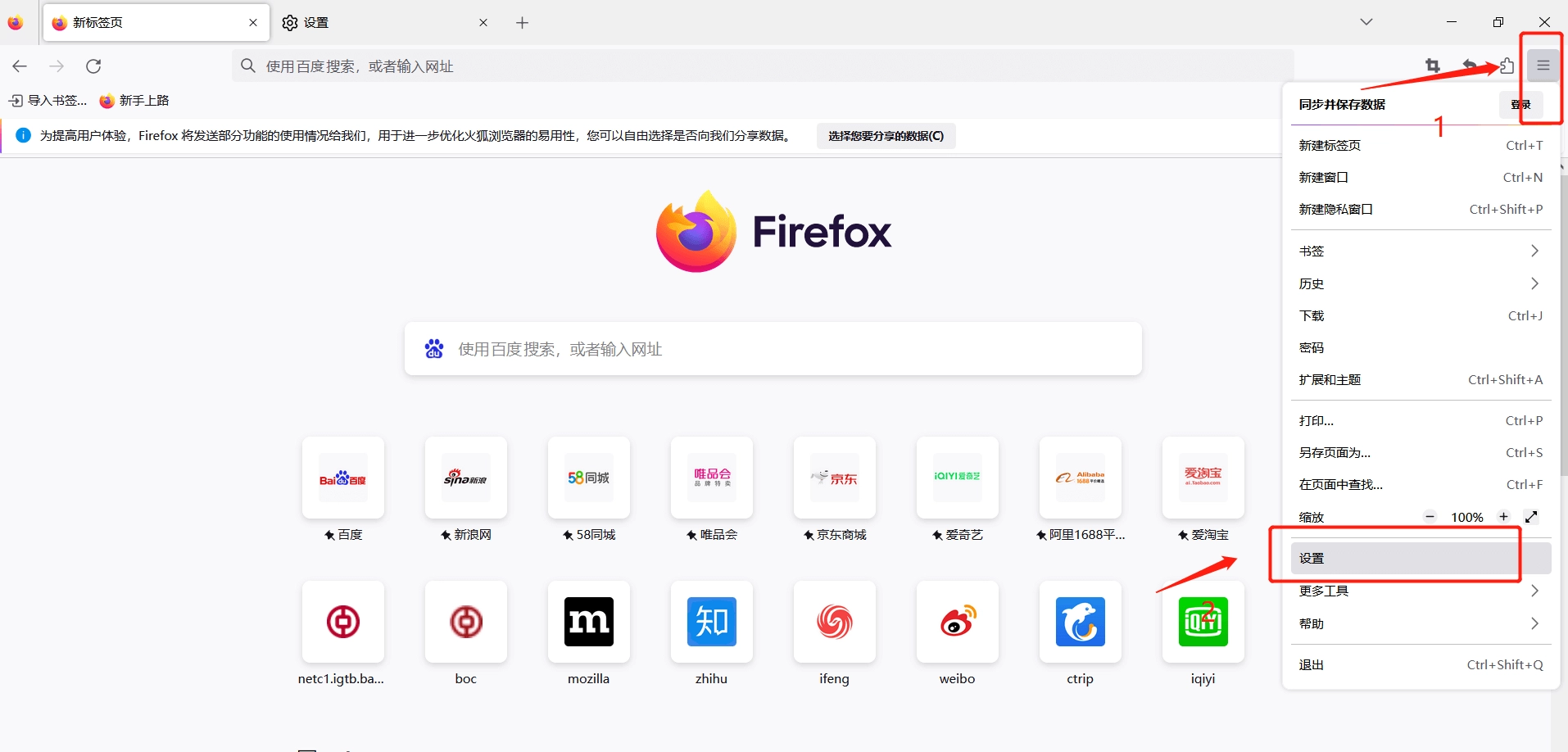
Task: Click the extensions puzzle icon in toolbar
Action: point(1507,66)
